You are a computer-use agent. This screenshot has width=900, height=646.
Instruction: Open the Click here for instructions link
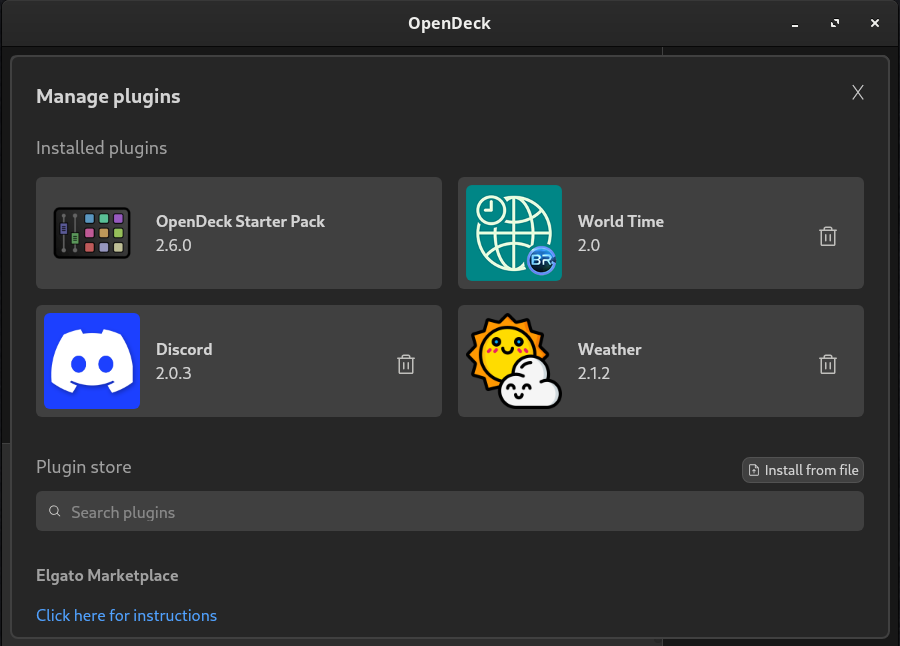pos(126,615)
